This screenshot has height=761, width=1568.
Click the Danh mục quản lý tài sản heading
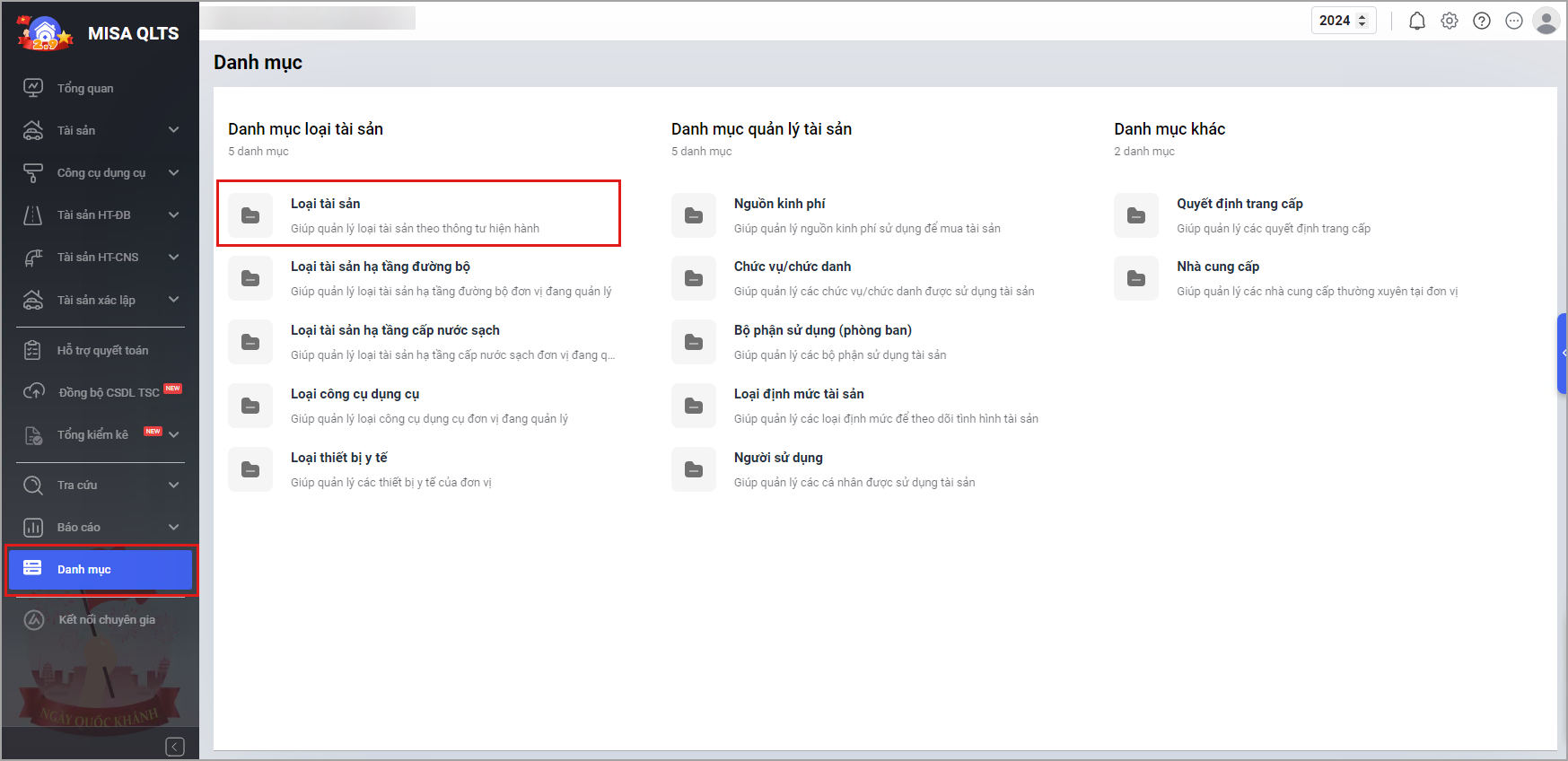(x=761, y=129)
